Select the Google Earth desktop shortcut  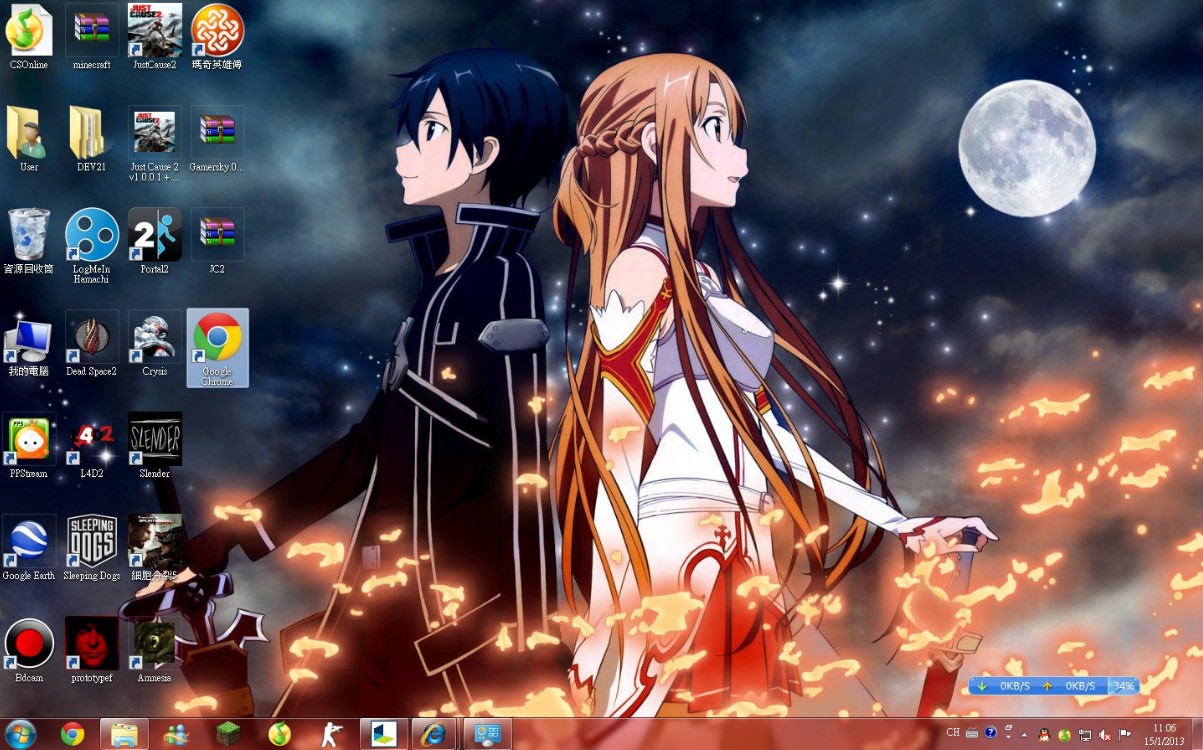point(29,548)
